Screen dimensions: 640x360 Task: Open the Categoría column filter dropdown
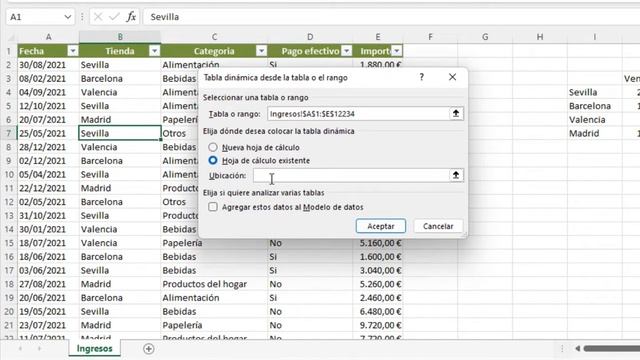(x=261, y=51)
